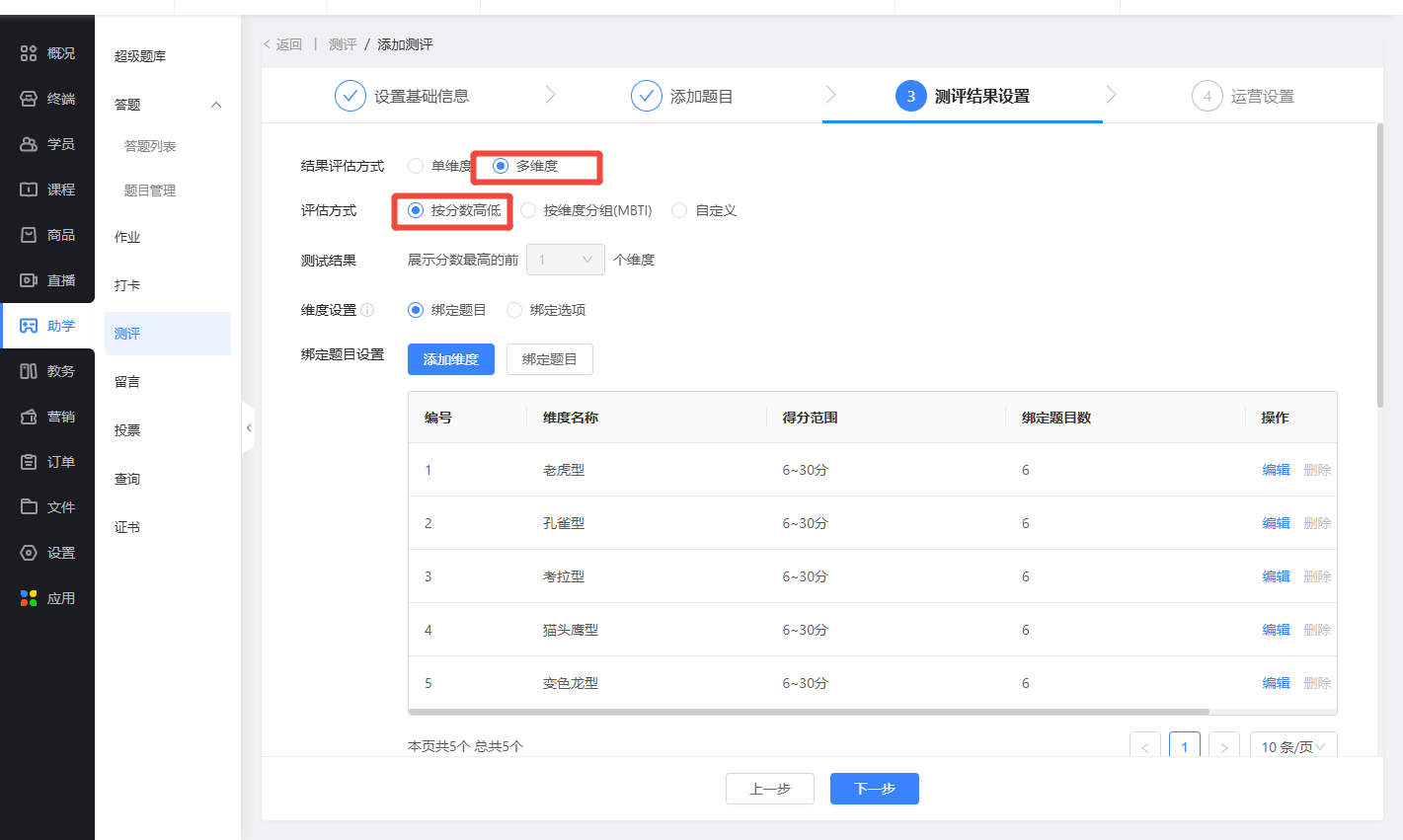Screen dimensions: 1403x840
Task: Open the 打卡 menu item
Action: click(127, 285)
